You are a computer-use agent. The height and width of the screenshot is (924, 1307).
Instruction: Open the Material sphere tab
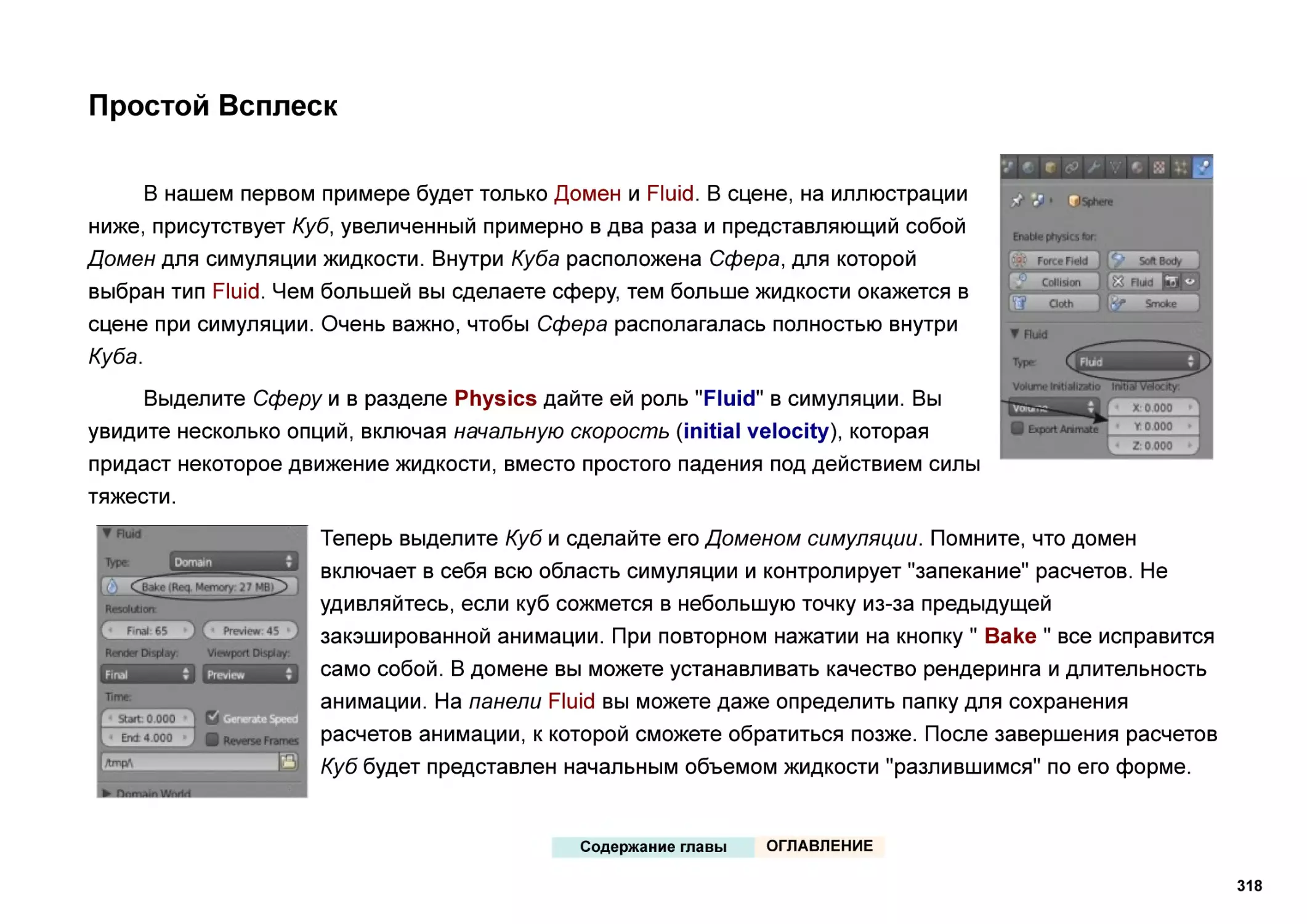(1137, 168)
